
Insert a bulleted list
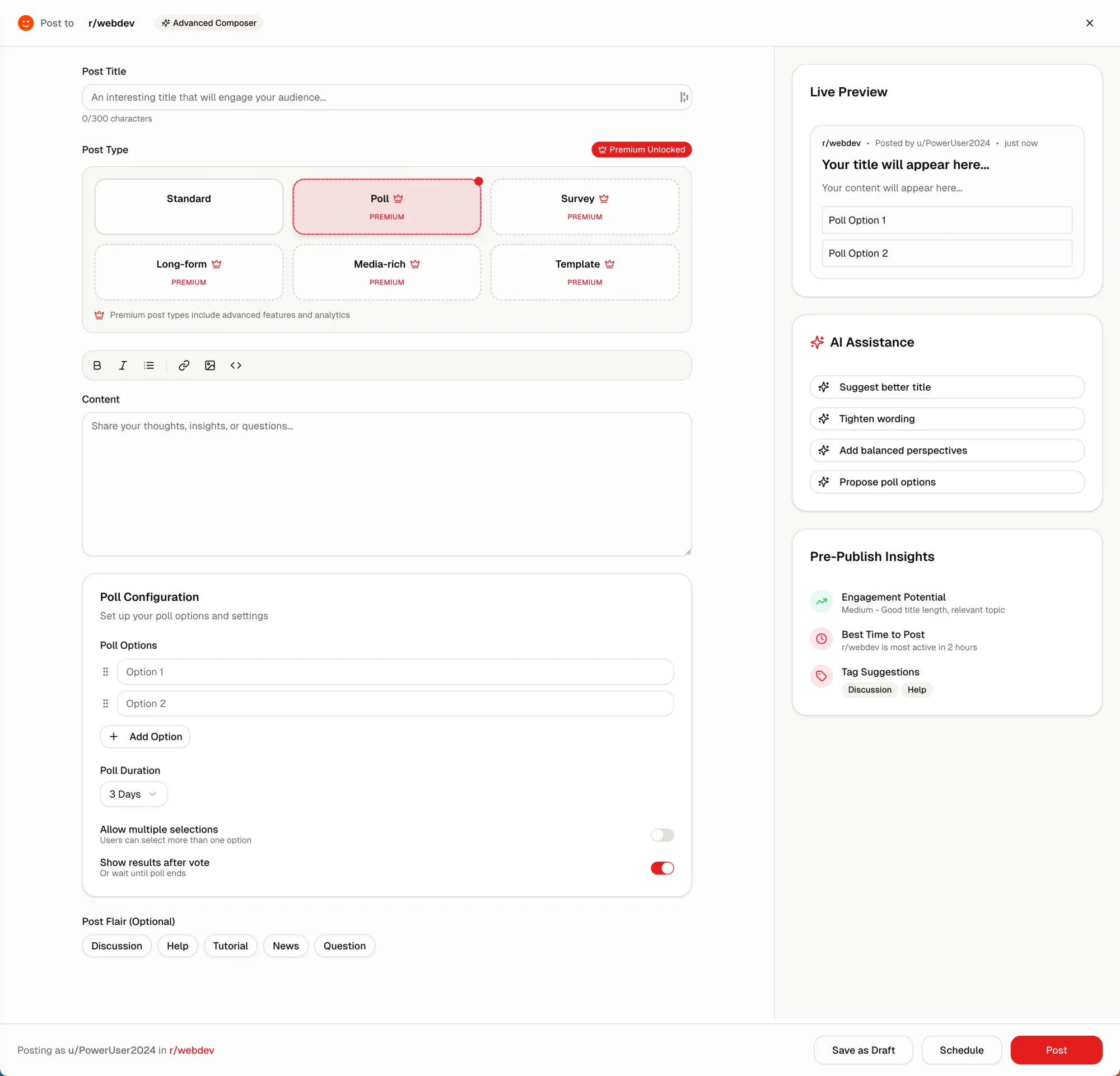pos(149,365)
